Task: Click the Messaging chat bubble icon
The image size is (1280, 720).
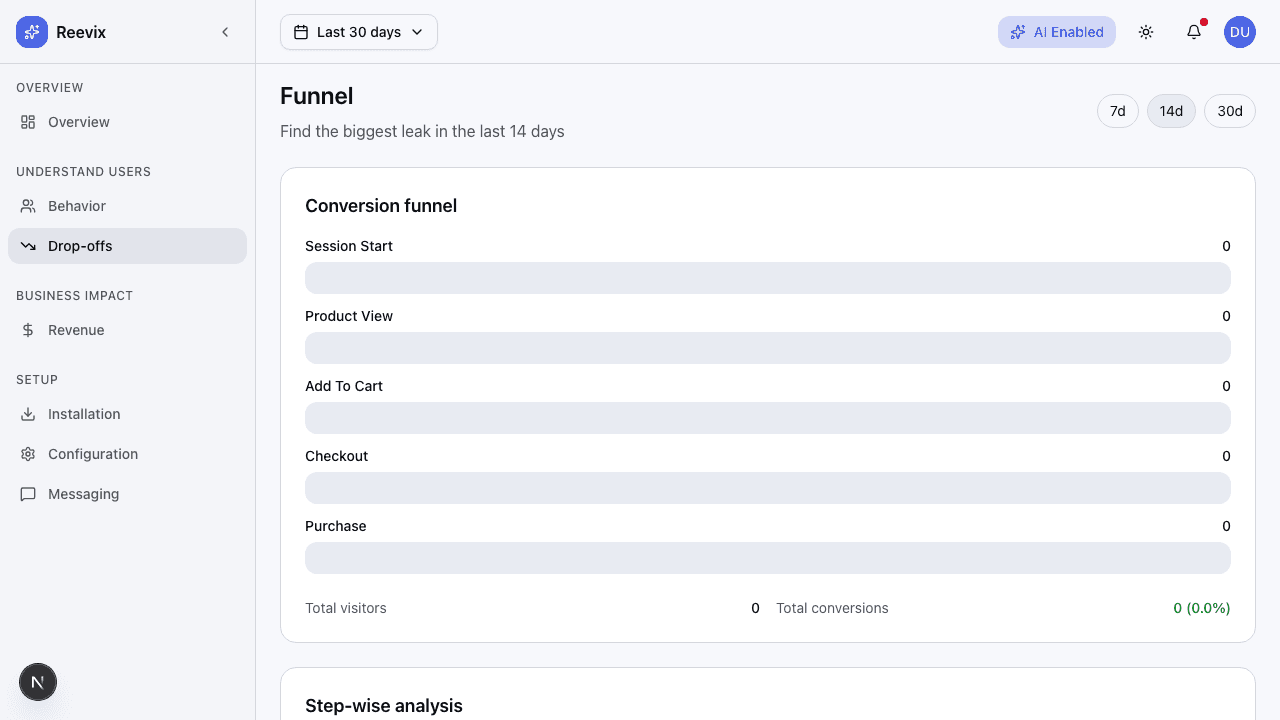Action: click(x=28, y=494)
